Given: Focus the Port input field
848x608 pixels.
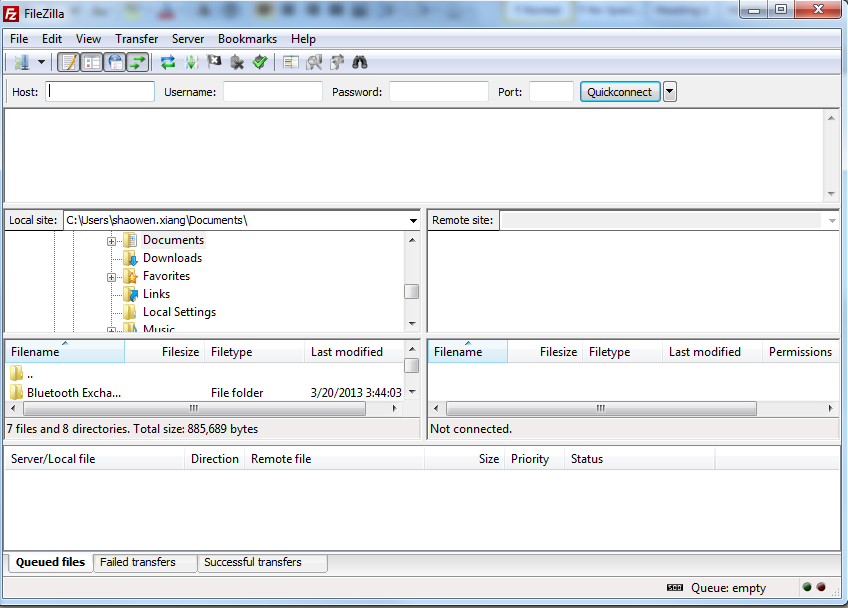Looking at the screenshot, I should (x=551, y=91).
